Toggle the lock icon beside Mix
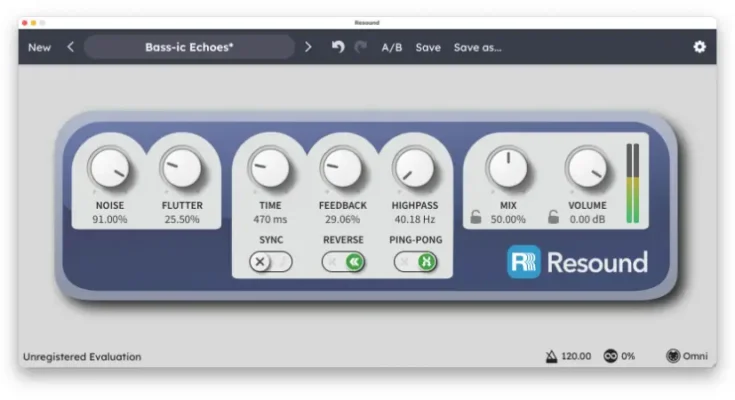This screenshot has height=400, width=735. point(476,216)
